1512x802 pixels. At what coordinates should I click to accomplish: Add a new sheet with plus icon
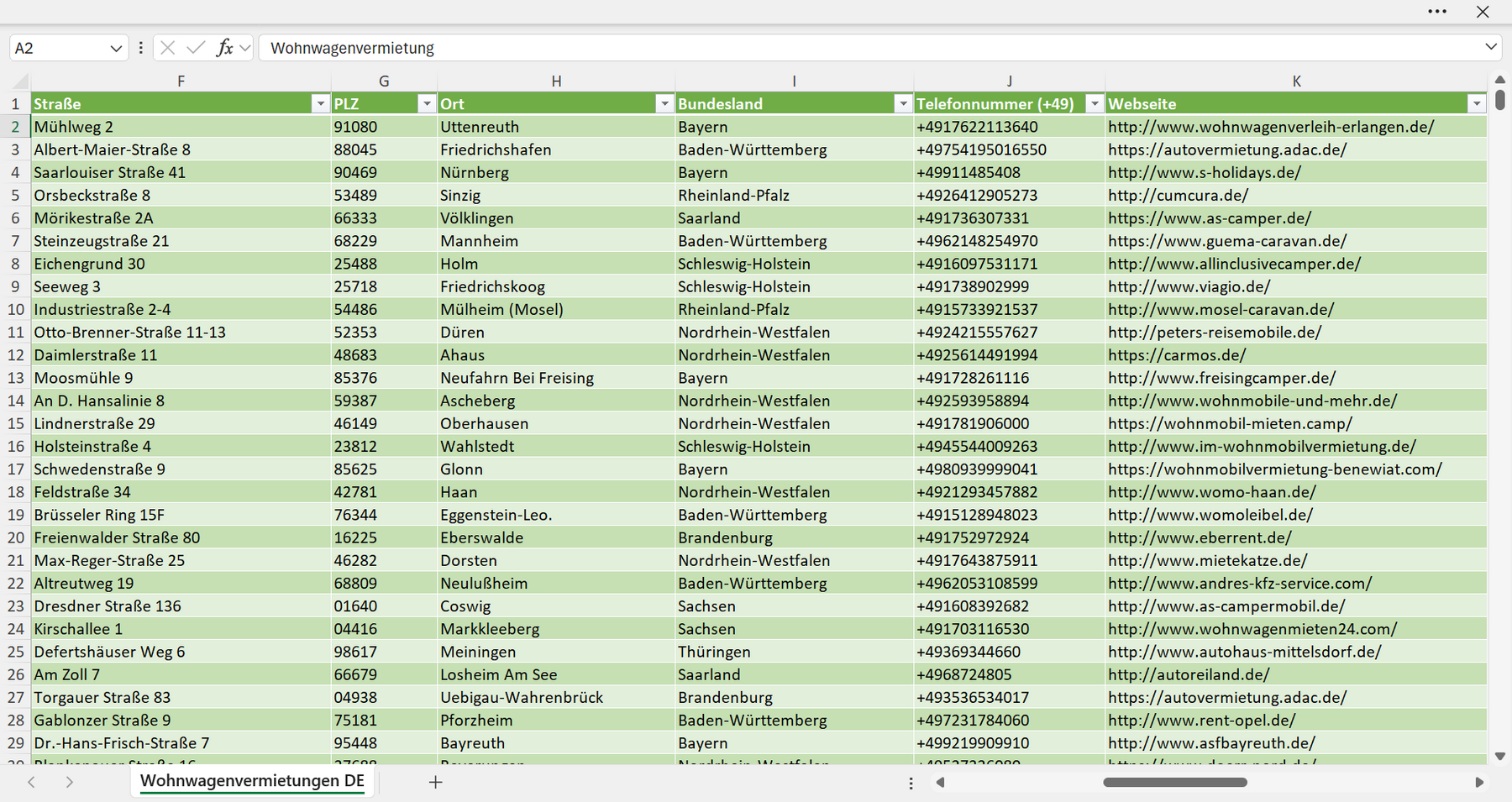[435, 782]
